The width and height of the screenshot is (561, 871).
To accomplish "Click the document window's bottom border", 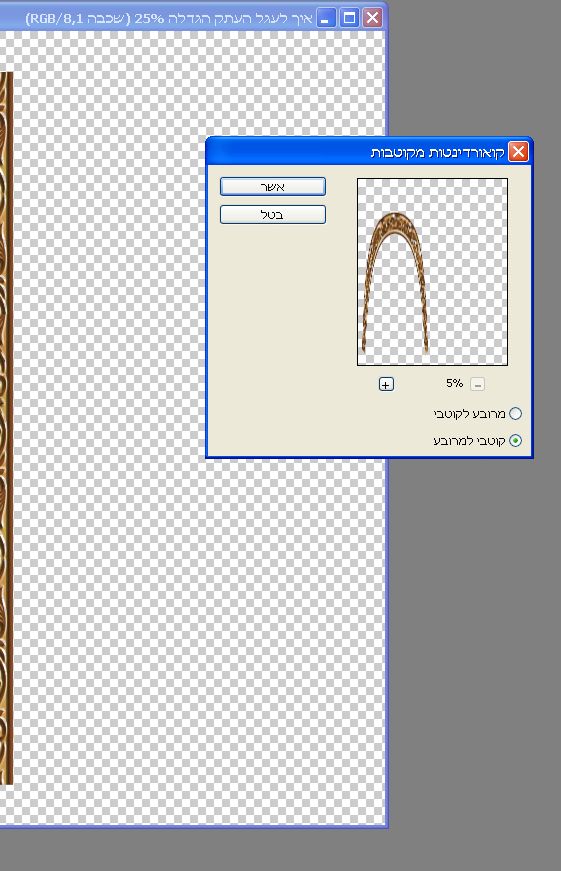I will click(192, 827).
